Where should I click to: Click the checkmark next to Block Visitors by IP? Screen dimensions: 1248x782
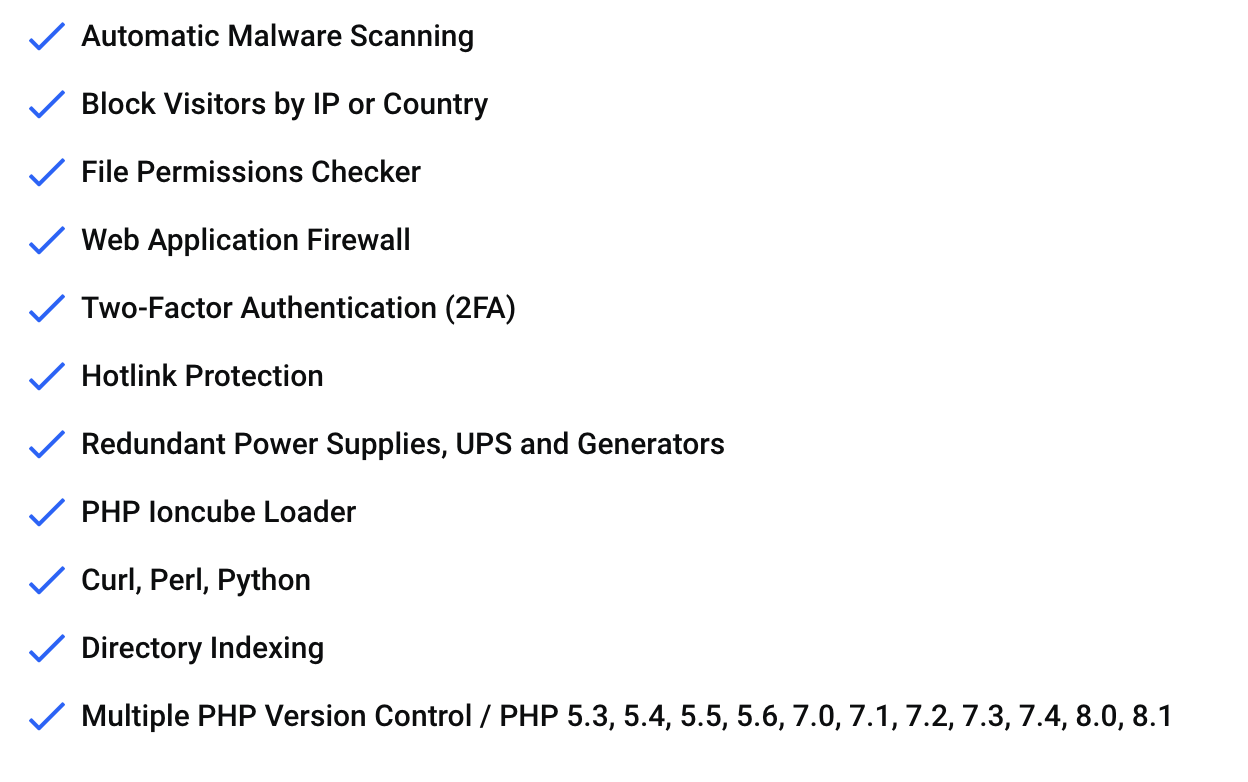point(46,105)
